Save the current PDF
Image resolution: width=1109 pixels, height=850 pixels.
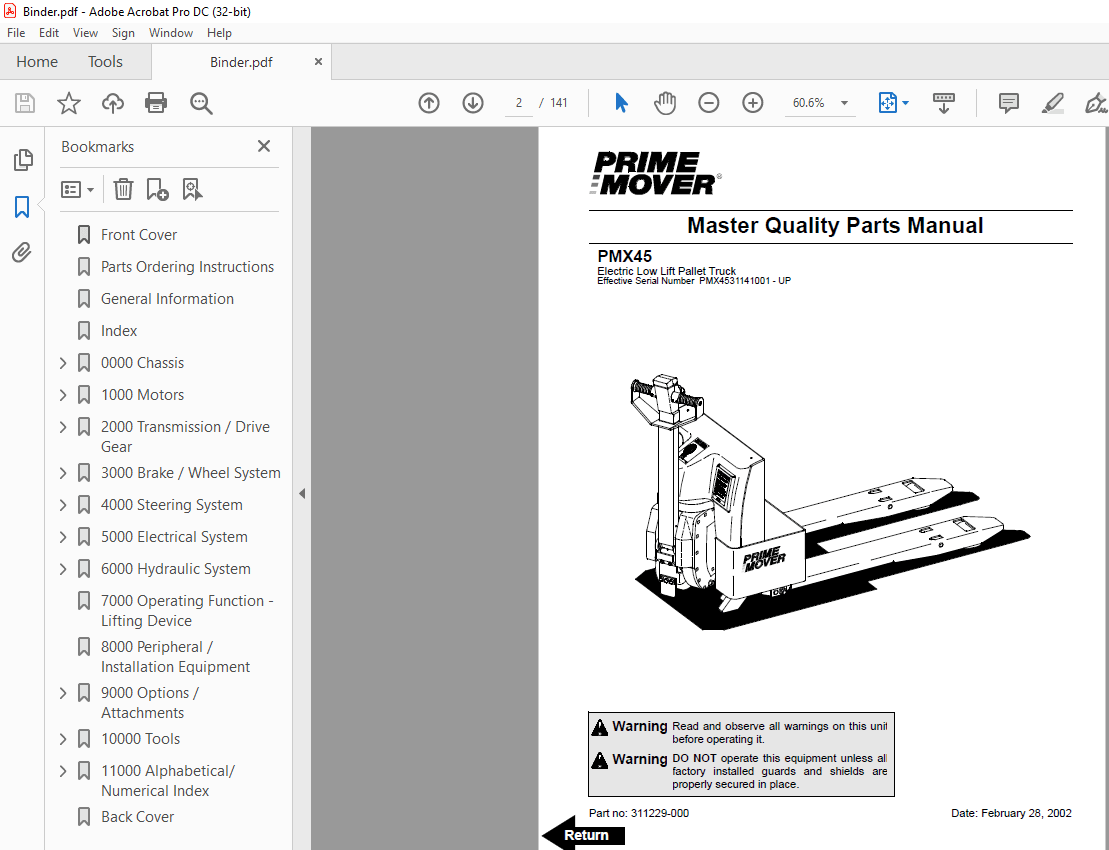[x=24, y=102]
